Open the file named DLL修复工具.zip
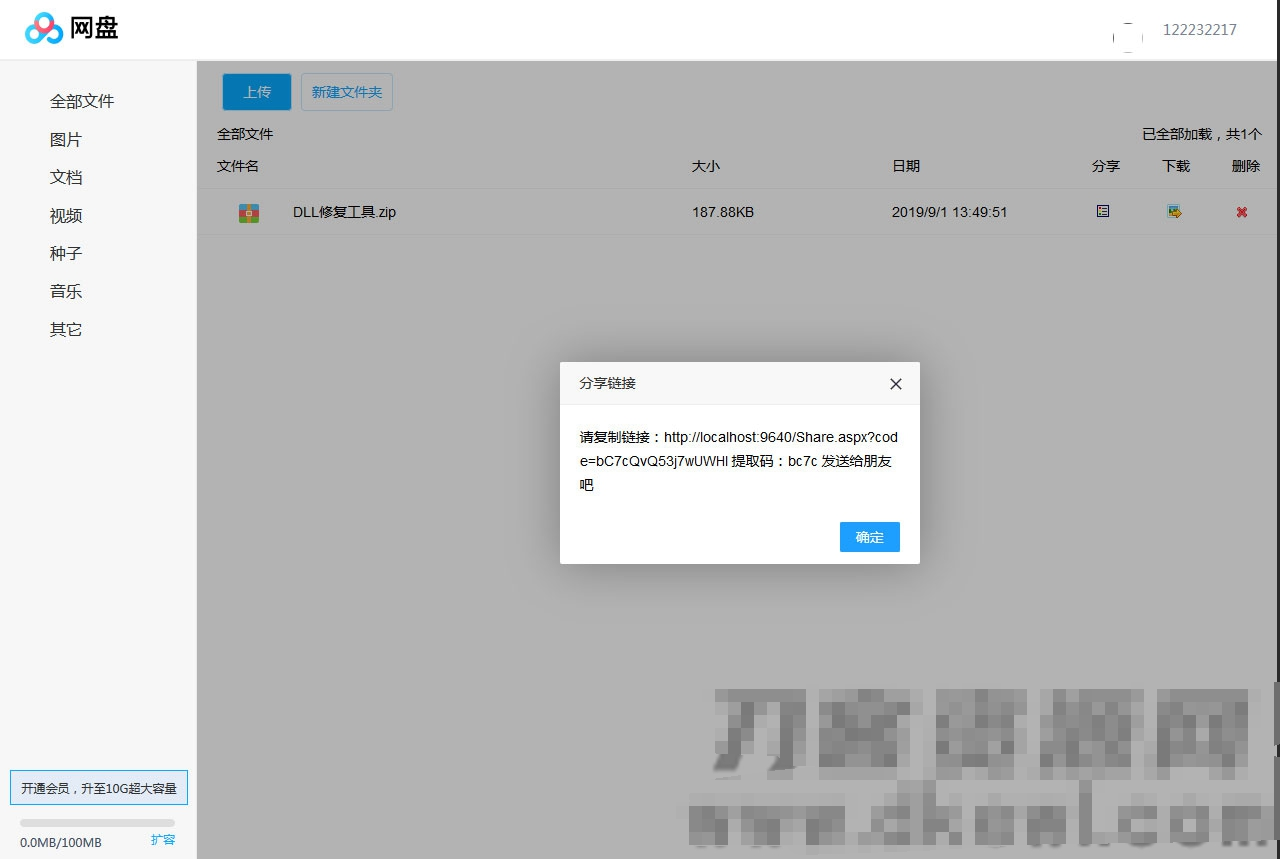The height and width of the screenshot is (859, 1280). [x=344, y=212]
